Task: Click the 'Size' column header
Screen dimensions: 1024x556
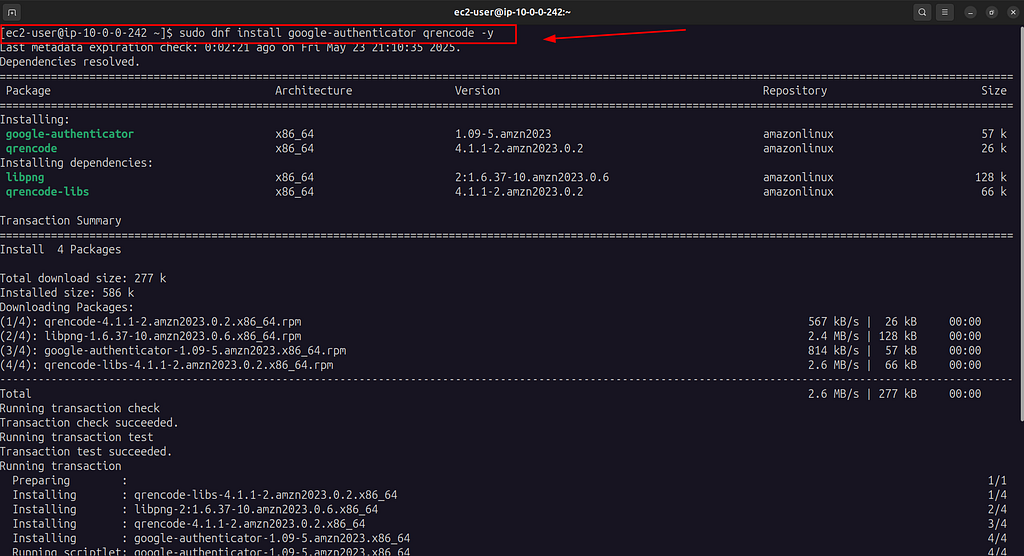Action: tap(993, 91)
